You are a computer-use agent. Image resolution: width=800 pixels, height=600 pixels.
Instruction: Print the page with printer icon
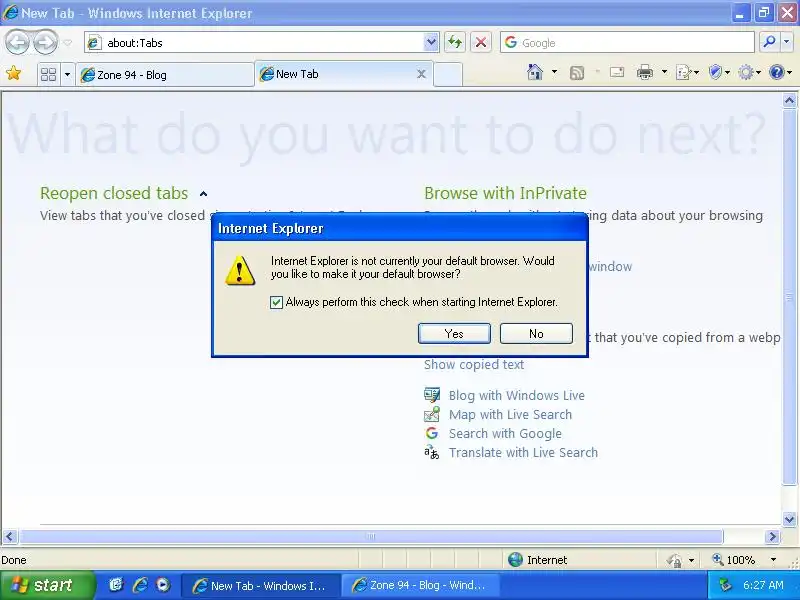[x=645, y=72]
